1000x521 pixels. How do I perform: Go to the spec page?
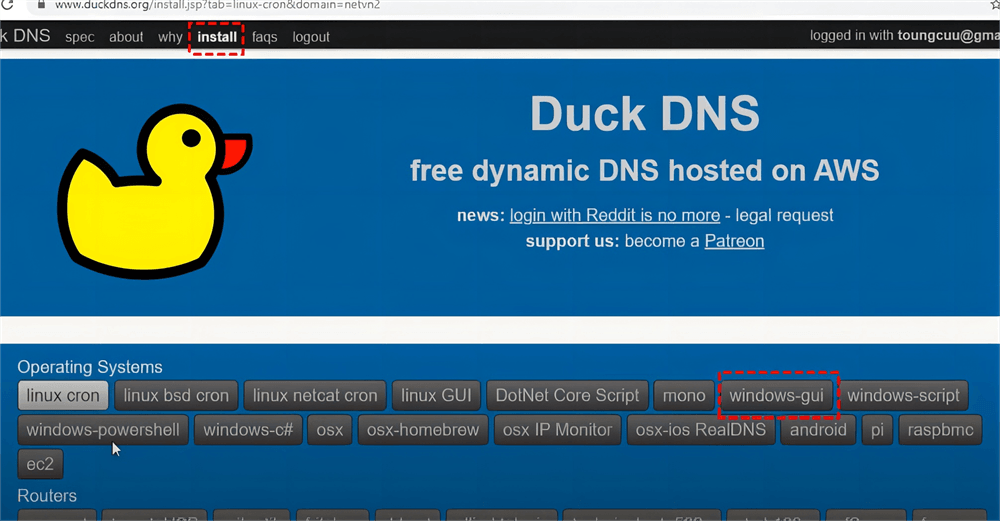click(x=80, y=37)
